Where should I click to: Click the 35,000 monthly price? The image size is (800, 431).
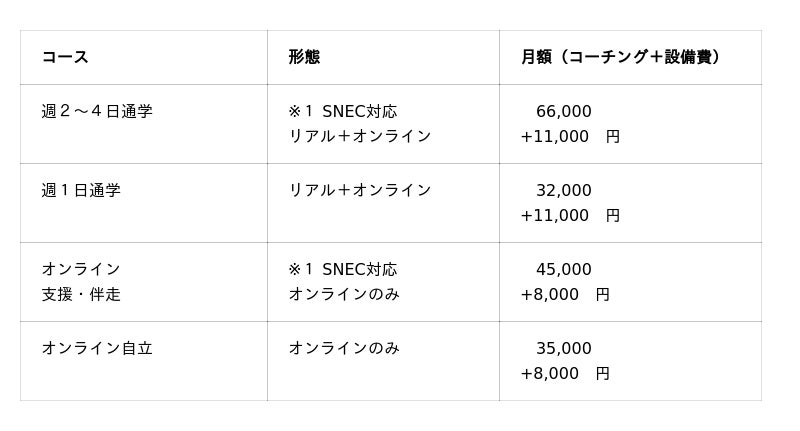click(x=564, y=348)
